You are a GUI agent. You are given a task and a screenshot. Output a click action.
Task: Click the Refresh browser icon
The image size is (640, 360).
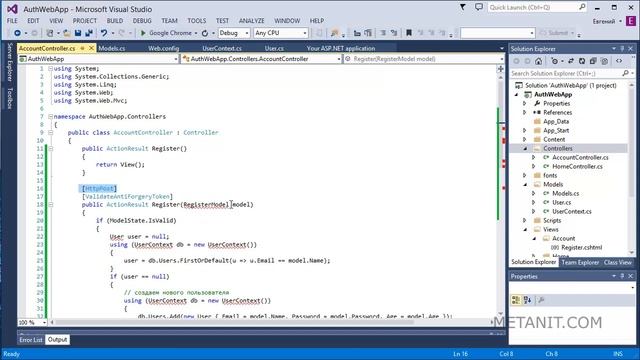pos(205,33)
